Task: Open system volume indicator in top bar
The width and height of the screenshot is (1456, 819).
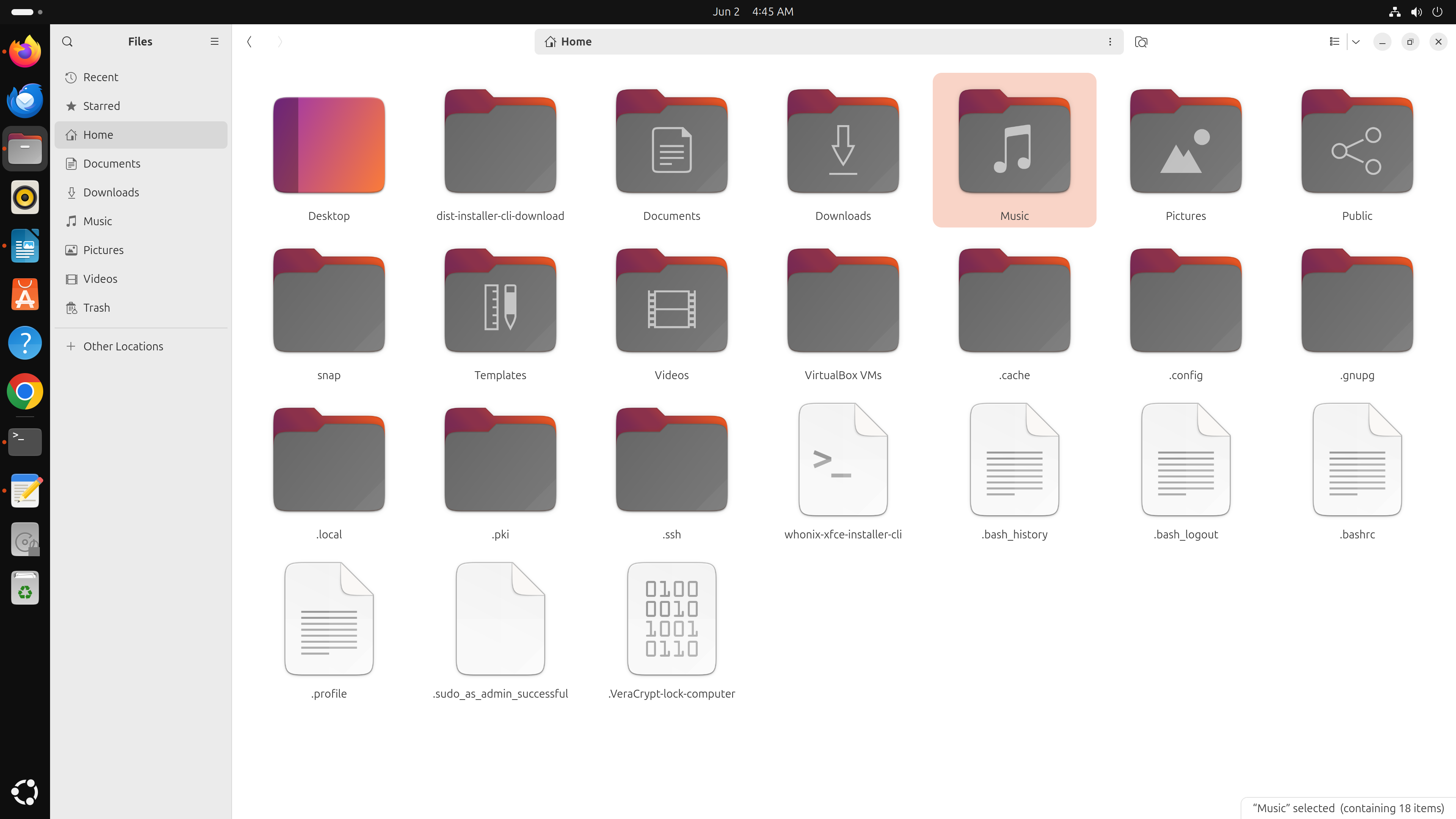Action: [x=1416, y=12]
